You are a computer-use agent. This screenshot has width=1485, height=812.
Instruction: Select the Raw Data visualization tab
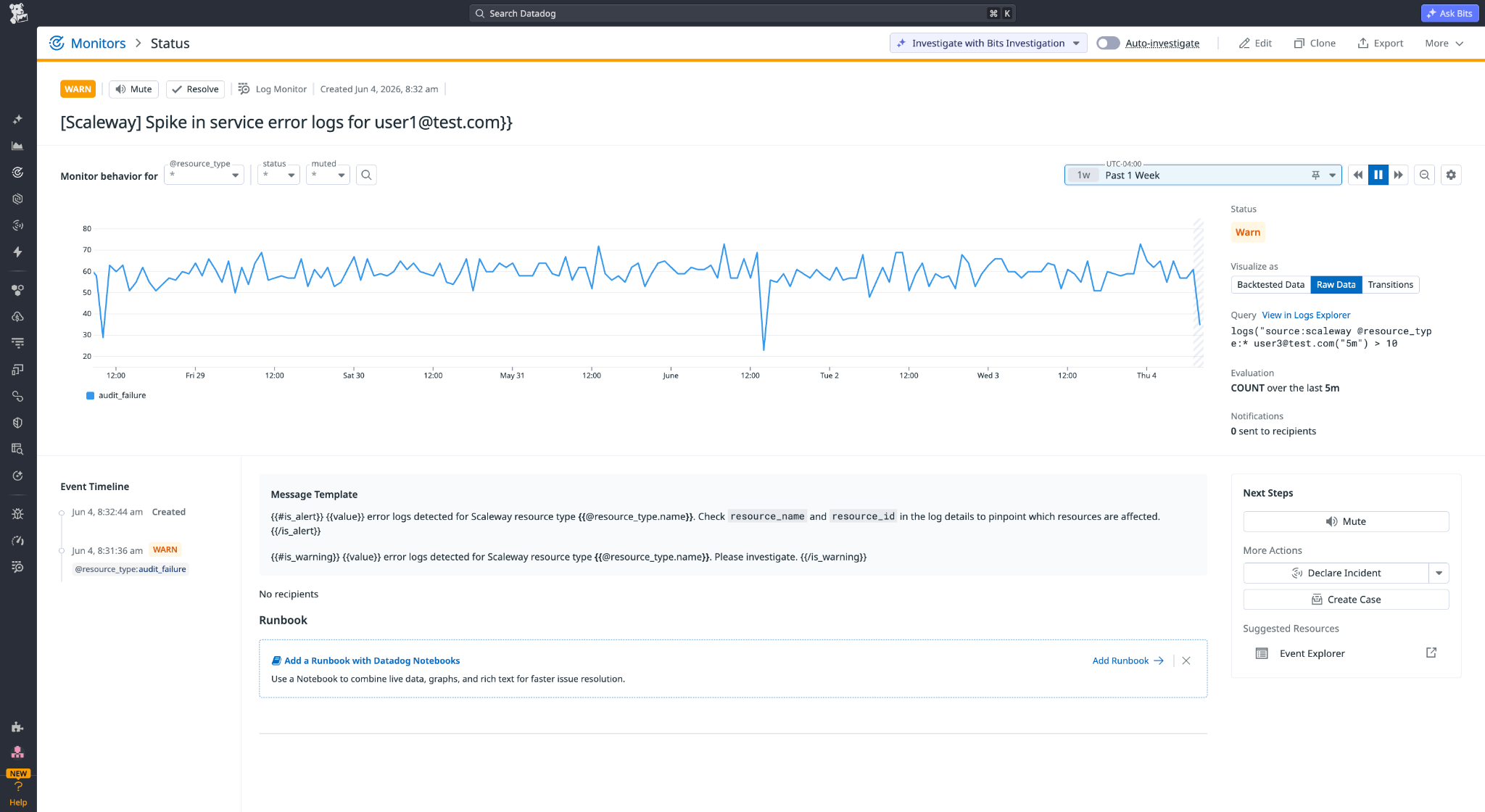point(1336,285)
